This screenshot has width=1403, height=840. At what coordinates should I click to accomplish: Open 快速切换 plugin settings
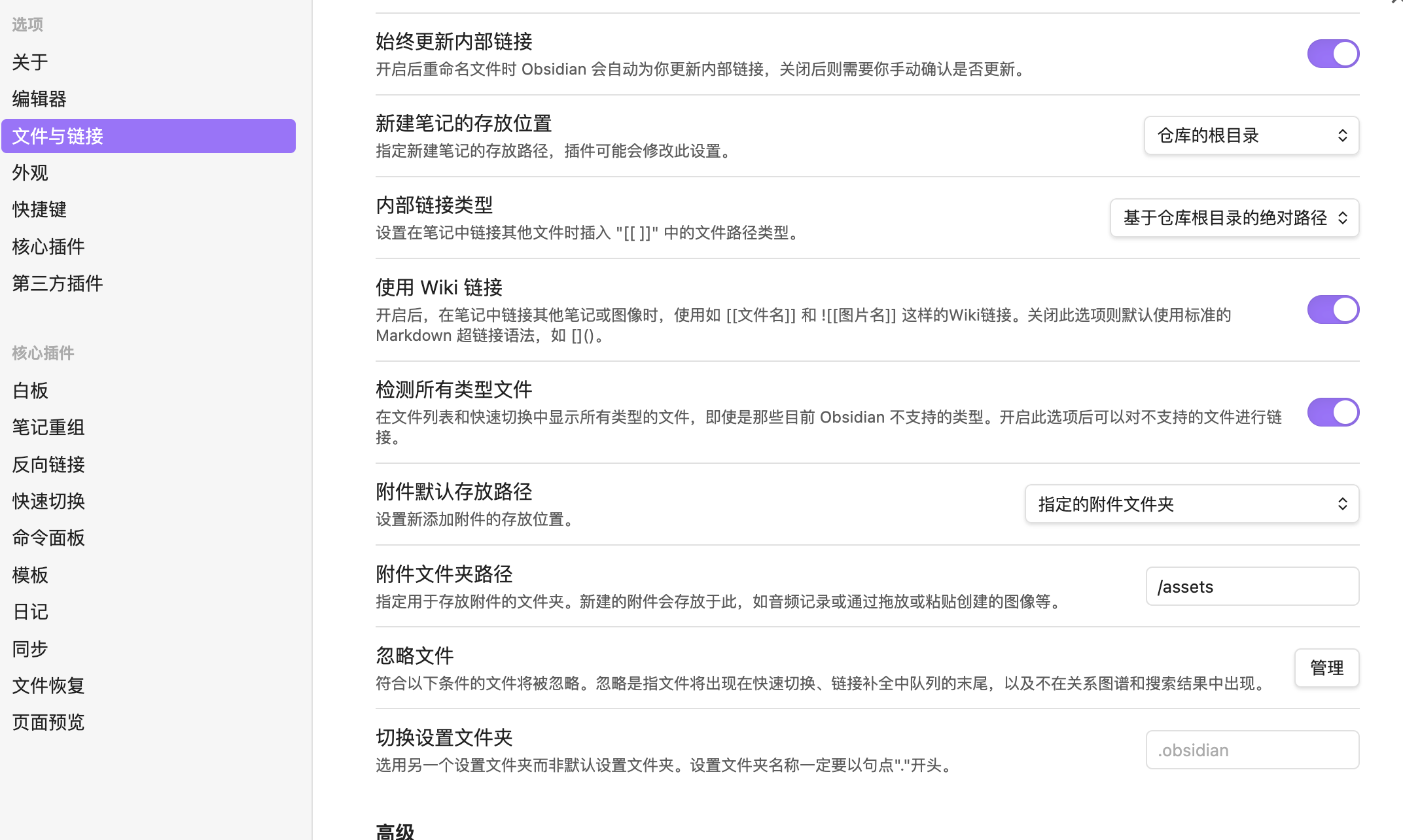149,501
